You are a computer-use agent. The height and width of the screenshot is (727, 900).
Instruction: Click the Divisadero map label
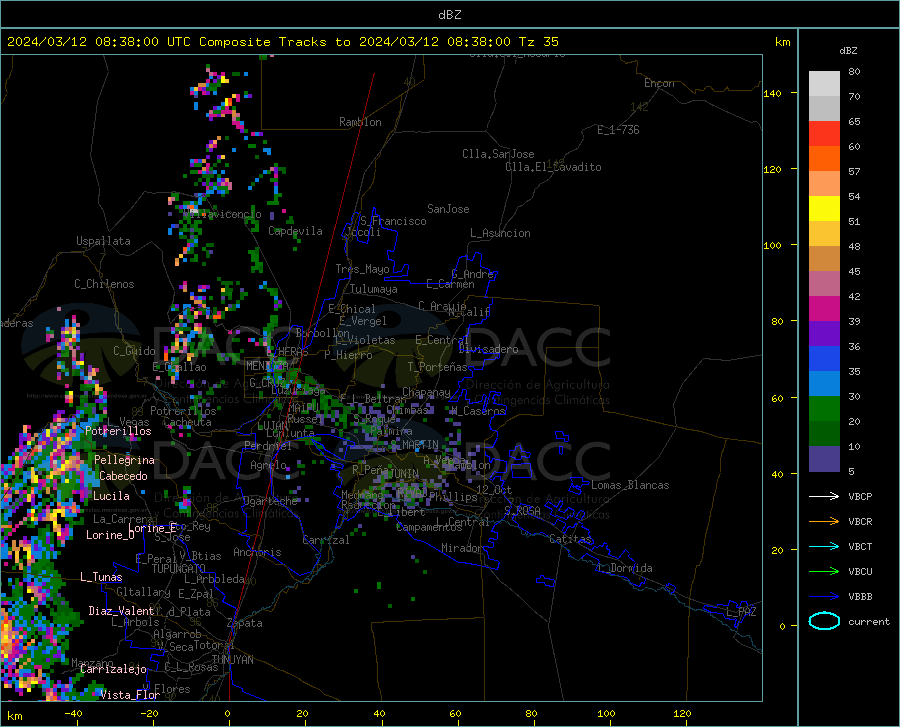(x=488, y=349)
